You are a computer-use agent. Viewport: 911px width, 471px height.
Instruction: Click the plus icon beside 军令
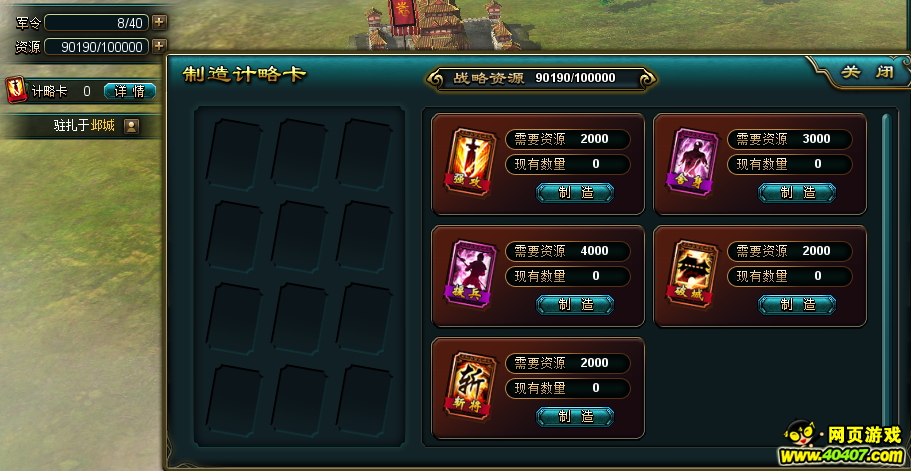tap(159, 23)
